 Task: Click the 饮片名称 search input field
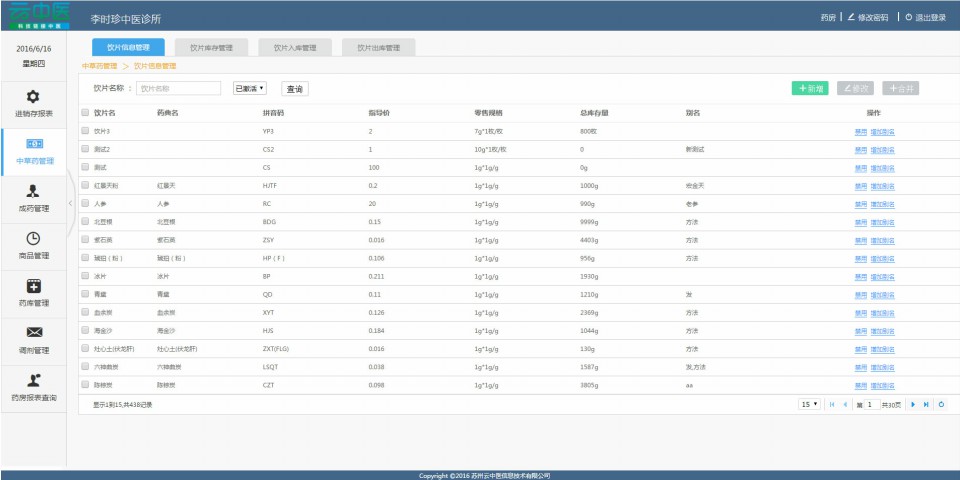(x=178, y=88)
